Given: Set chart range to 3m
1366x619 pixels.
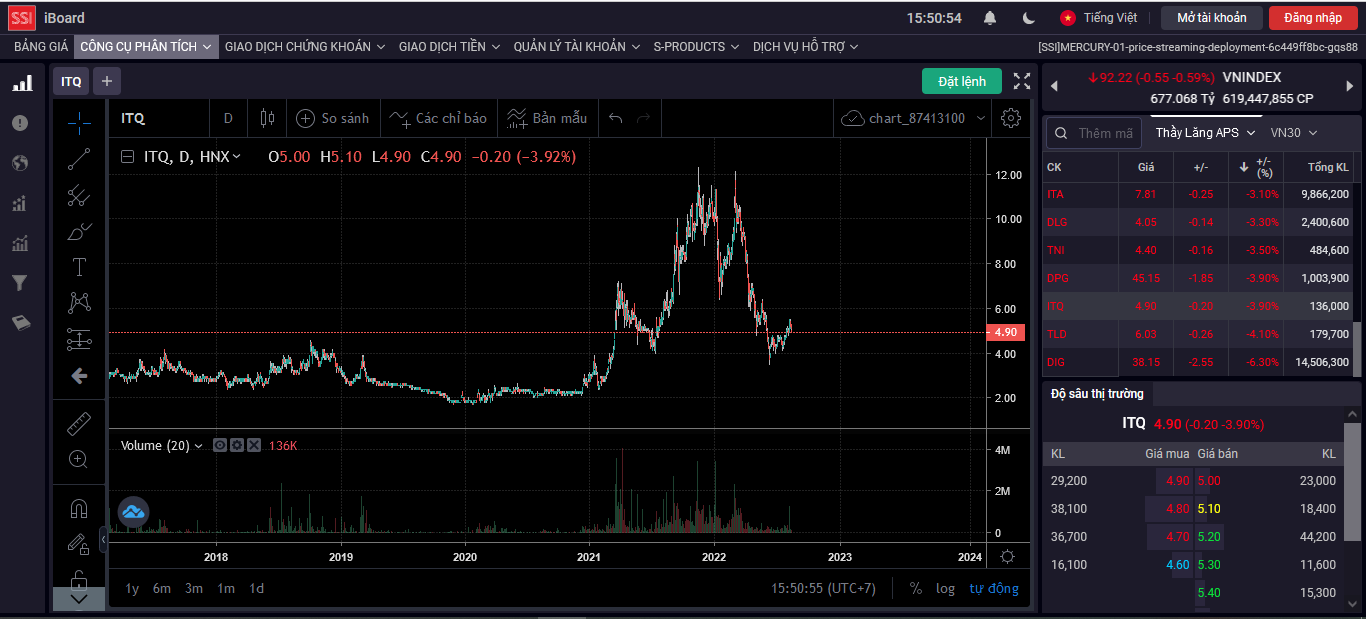Looking at the screenshot, I should coord(194,588).
